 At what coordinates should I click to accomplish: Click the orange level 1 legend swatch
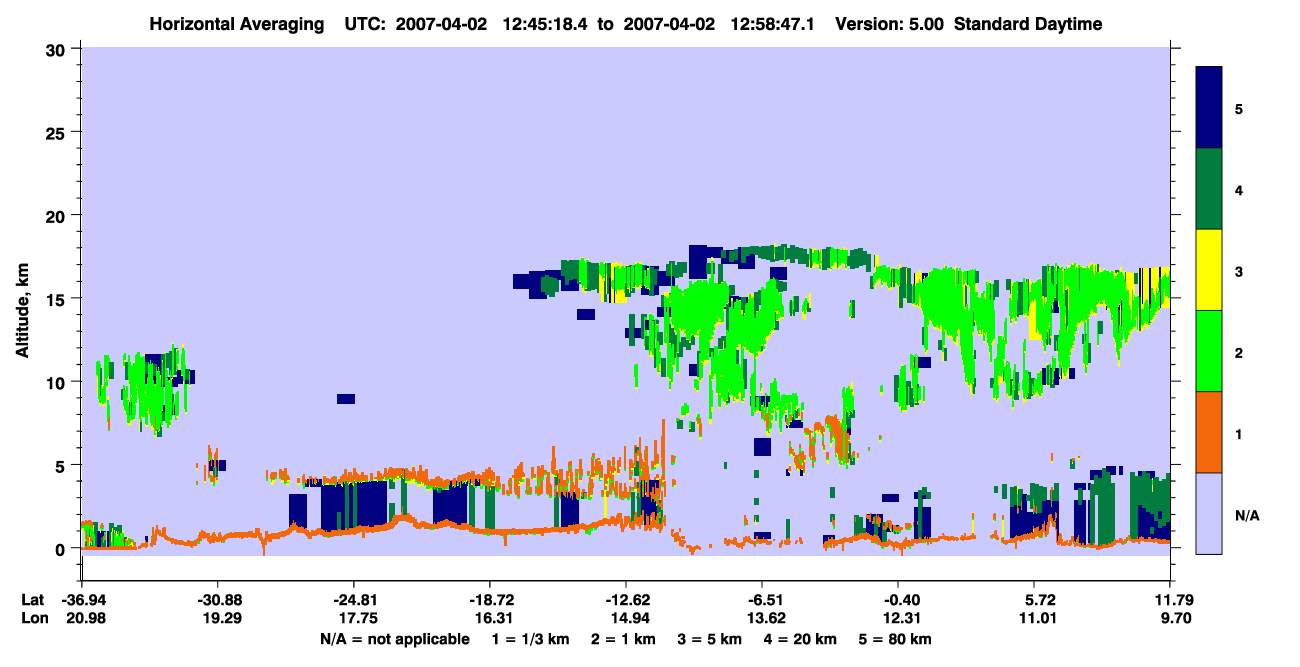pos(1209,432)
